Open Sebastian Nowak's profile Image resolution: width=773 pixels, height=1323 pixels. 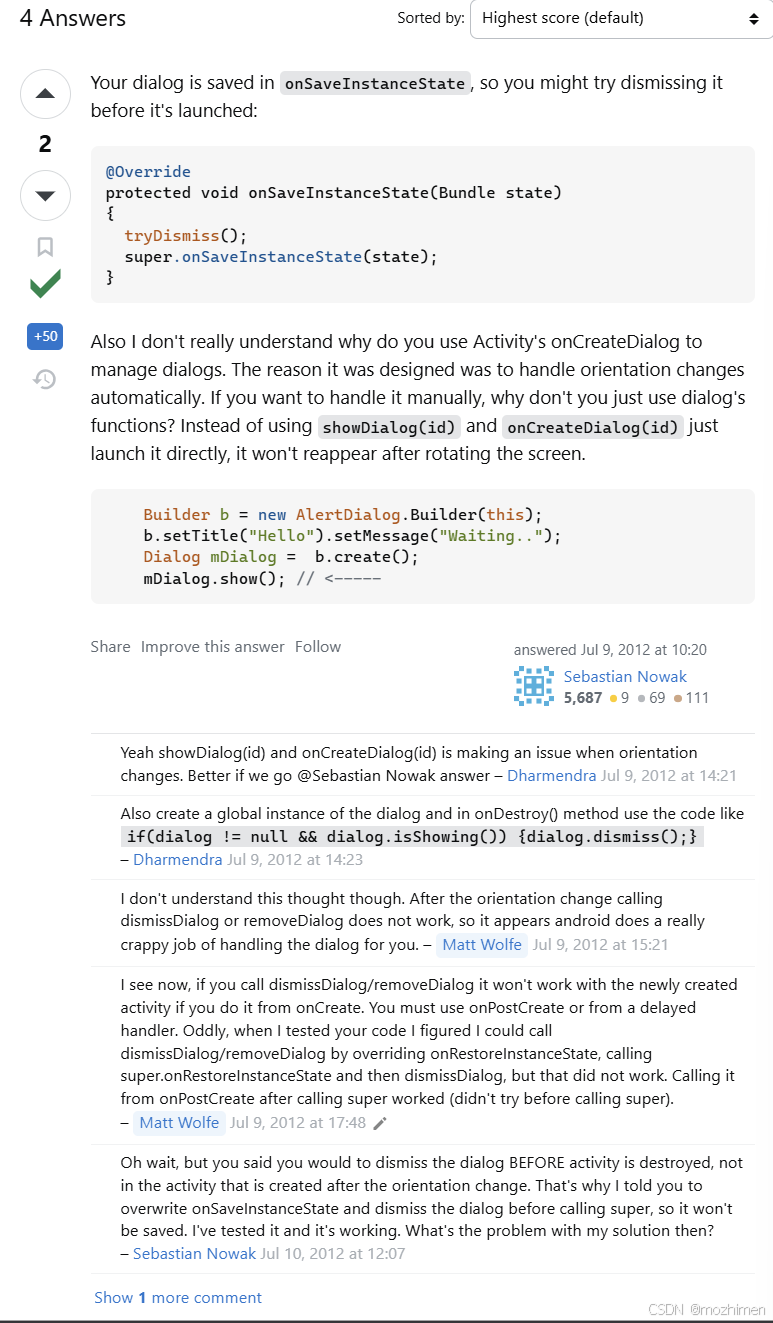pos(625,676)
